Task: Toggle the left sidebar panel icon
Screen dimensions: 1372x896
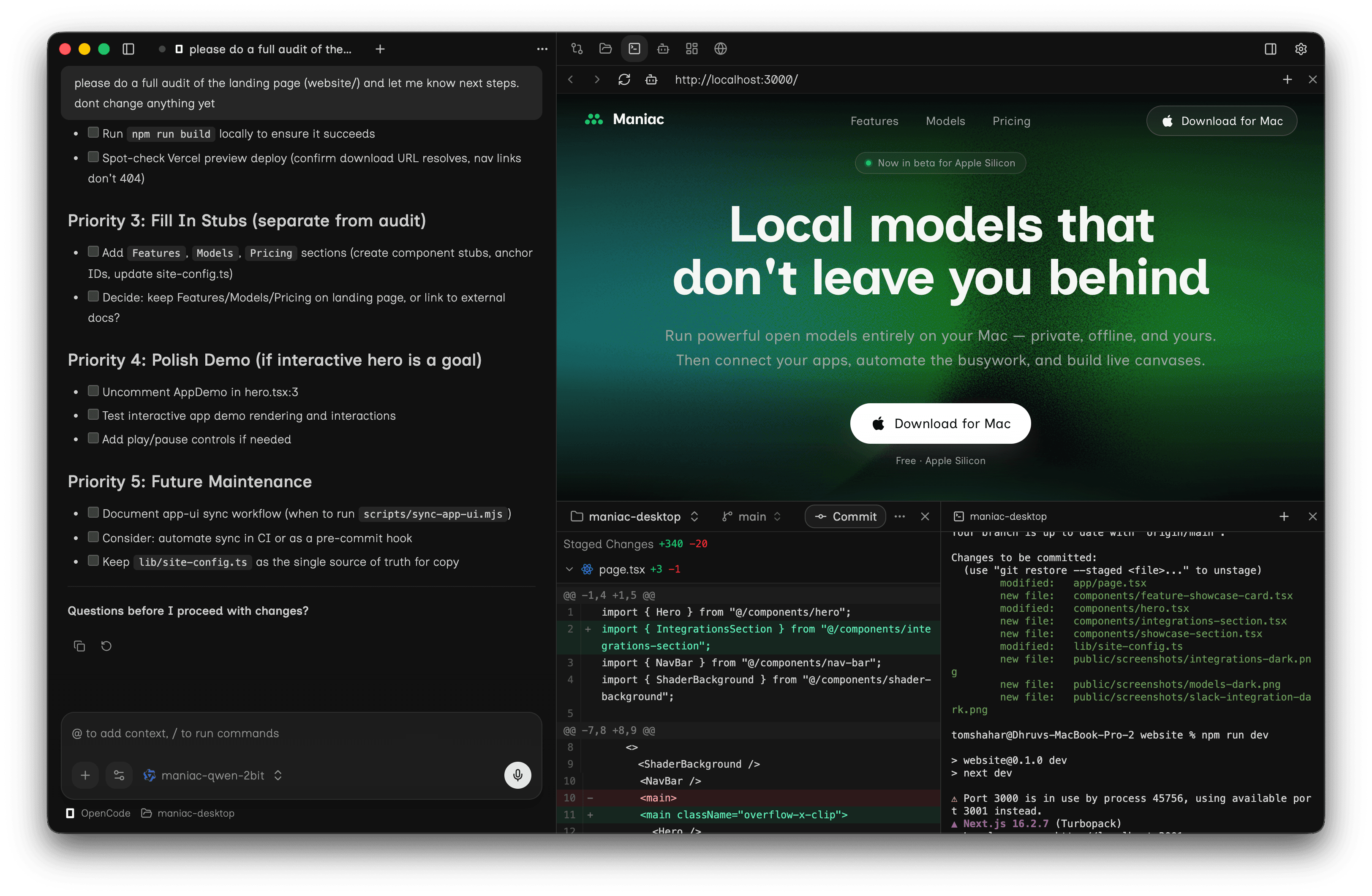Action: point(128,49)
